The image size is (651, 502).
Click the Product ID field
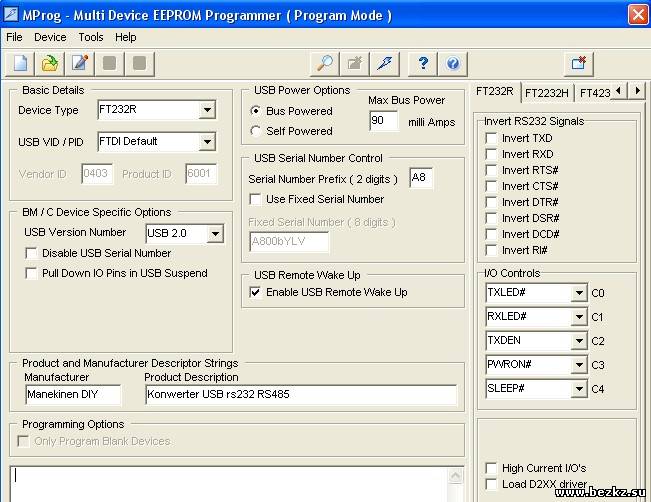tap(201, 174)
